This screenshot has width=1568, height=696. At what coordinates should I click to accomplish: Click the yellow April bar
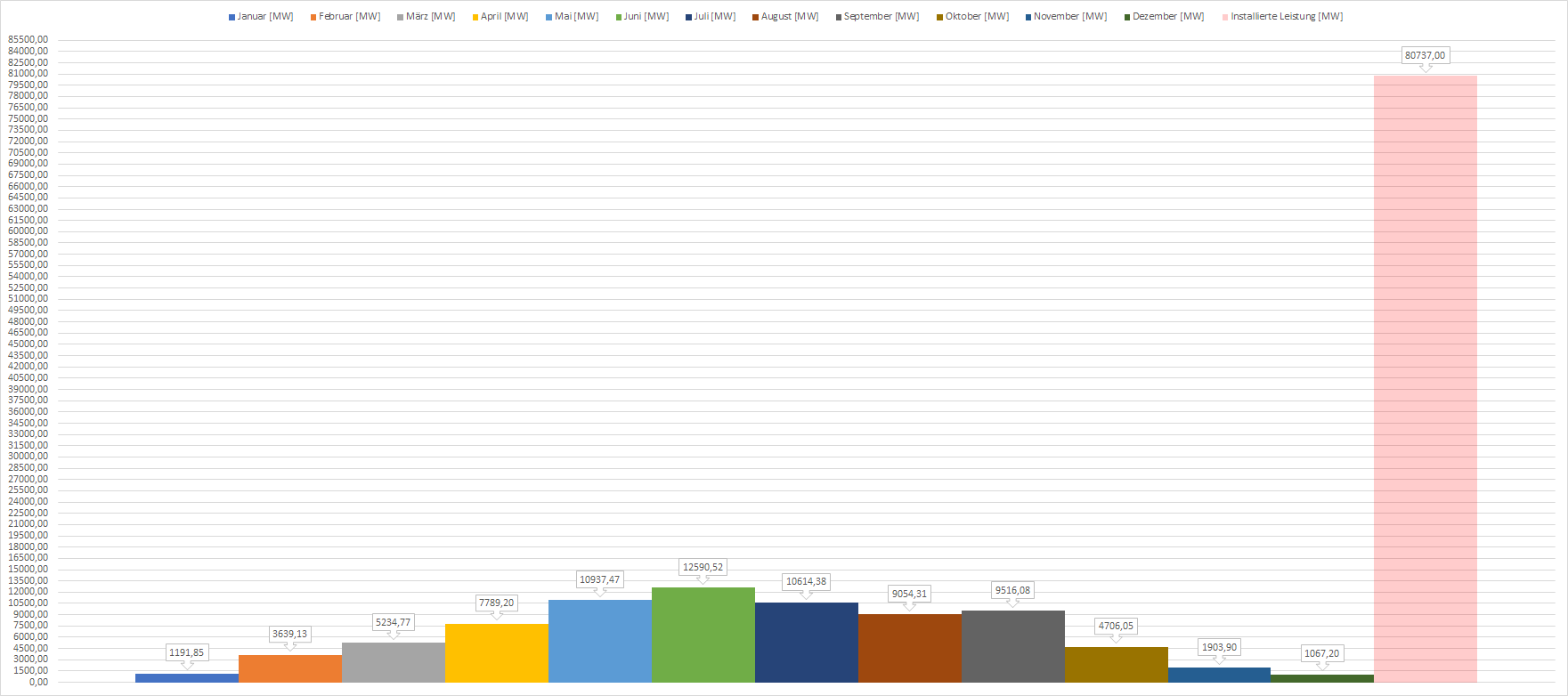coord(496,652)
